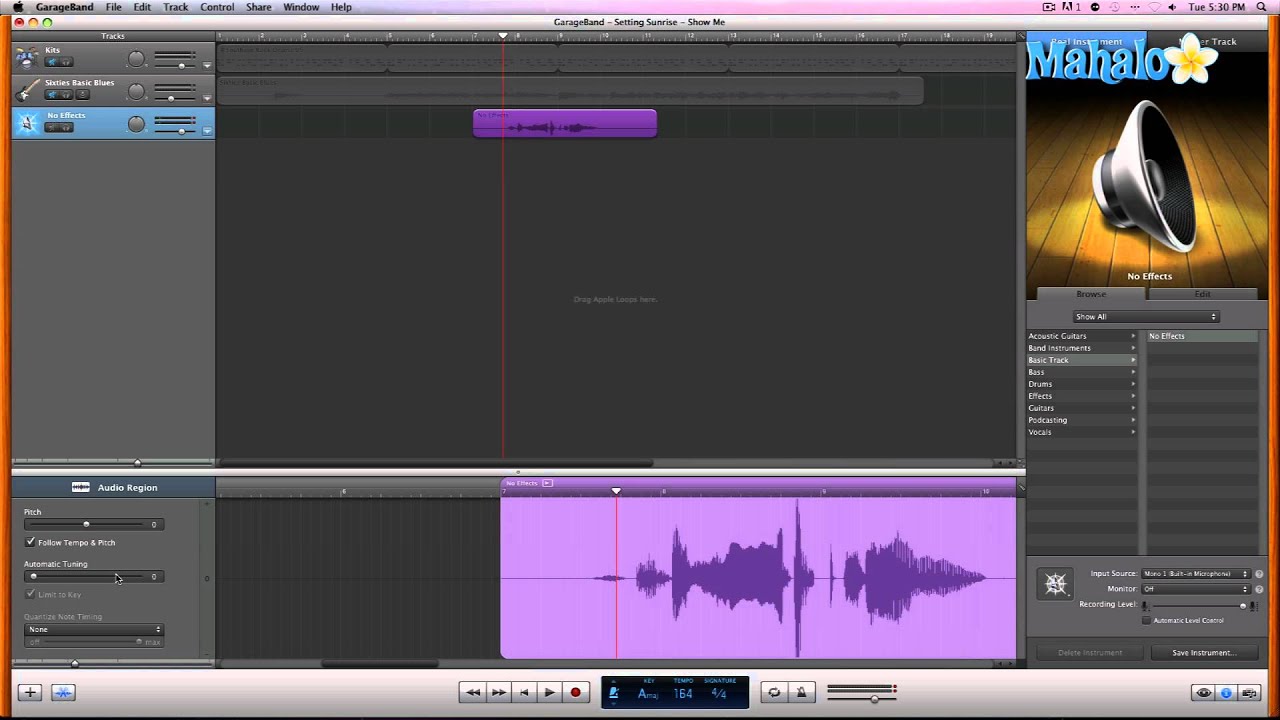Select the Effects category
Viewport: 1280px width, 720px height.
point(1082,396)
